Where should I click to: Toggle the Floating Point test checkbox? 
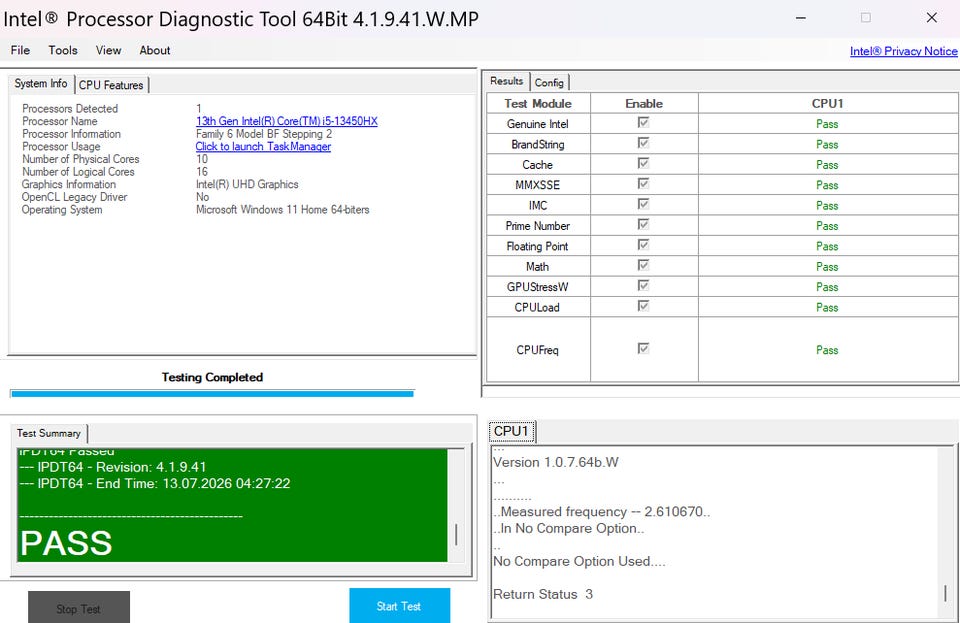click(x=643, y=245)
